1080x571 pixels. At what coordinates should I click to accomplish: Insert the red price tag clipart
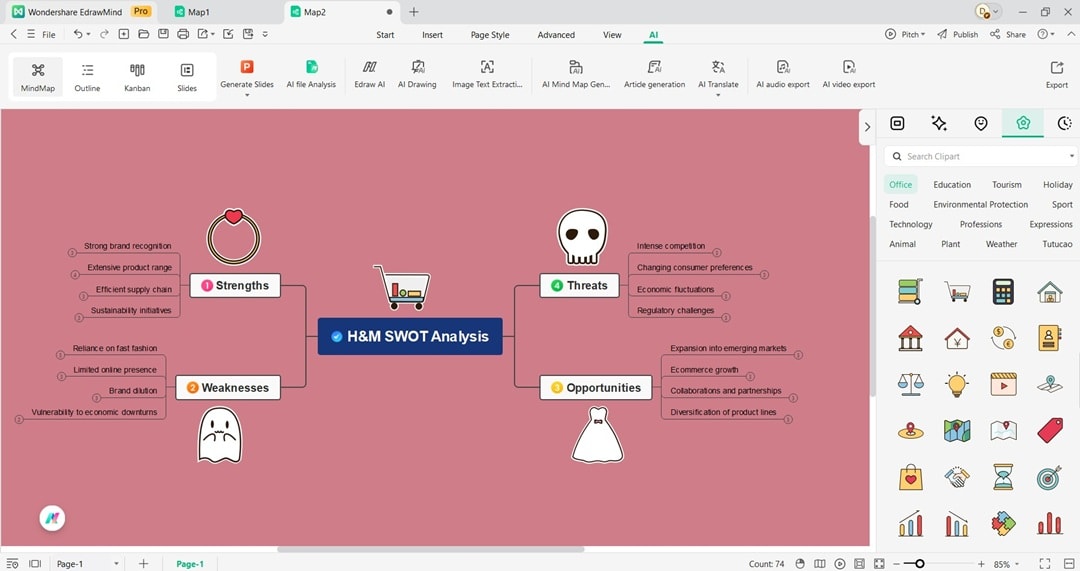coord(1050,430)
